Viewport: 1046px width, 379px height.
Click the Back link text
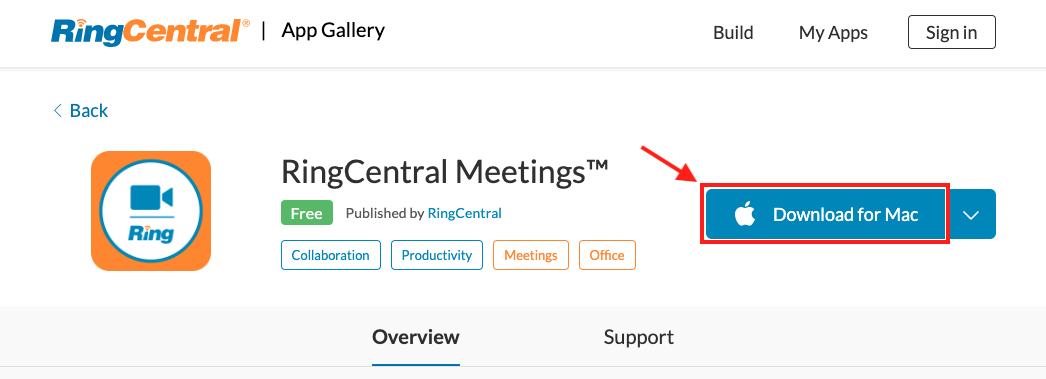[x=89, y=111]
